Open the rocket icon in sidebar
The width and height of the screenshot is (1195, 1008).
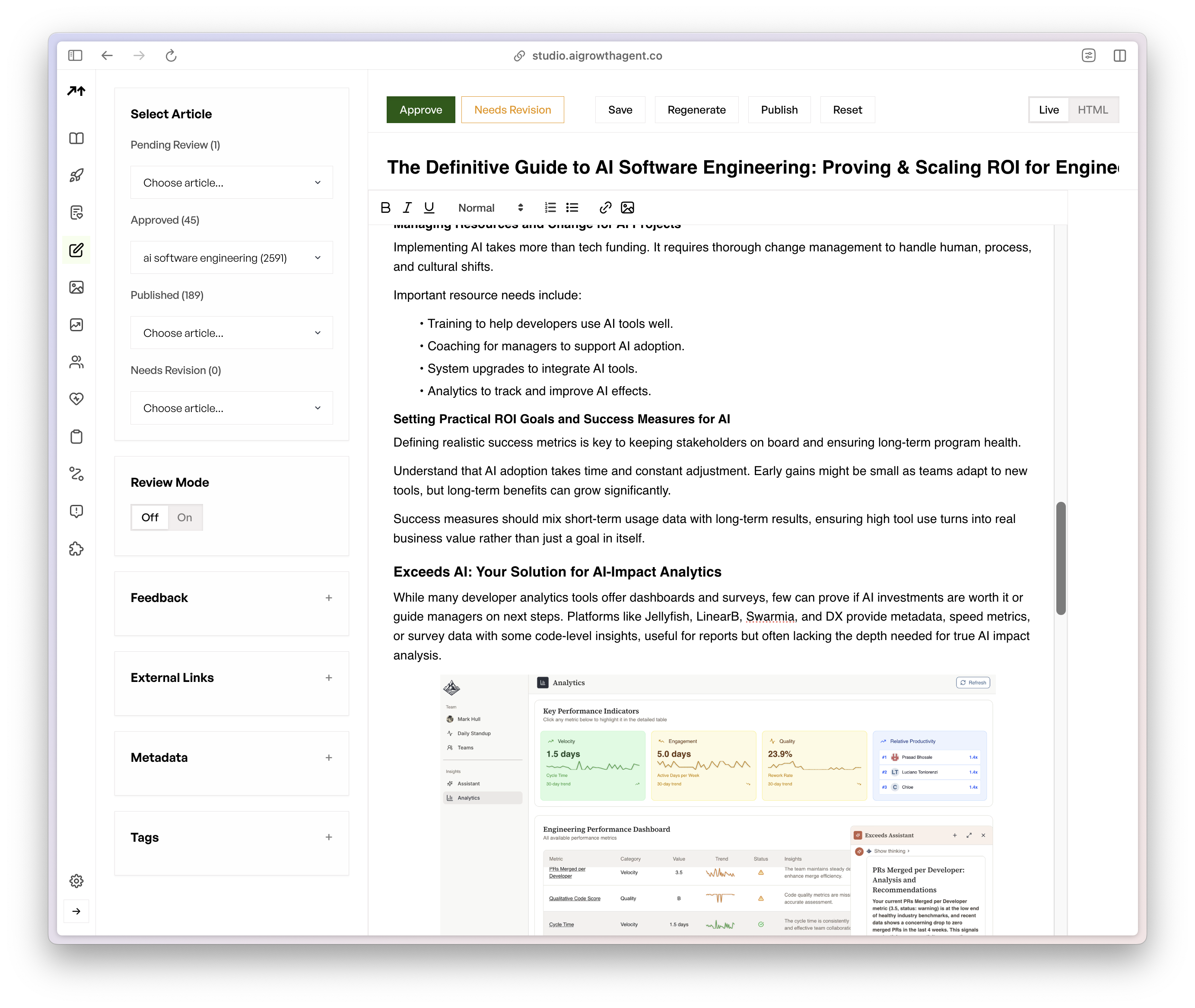click(76, 175)
